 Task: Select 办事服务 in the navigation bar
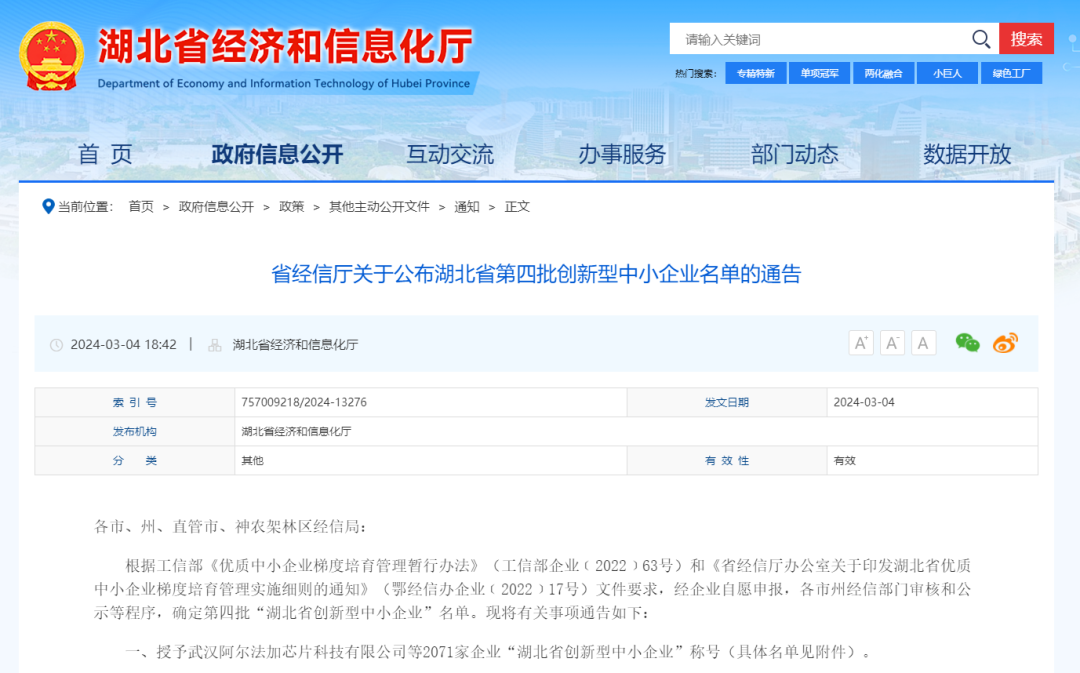coord(620,154)
